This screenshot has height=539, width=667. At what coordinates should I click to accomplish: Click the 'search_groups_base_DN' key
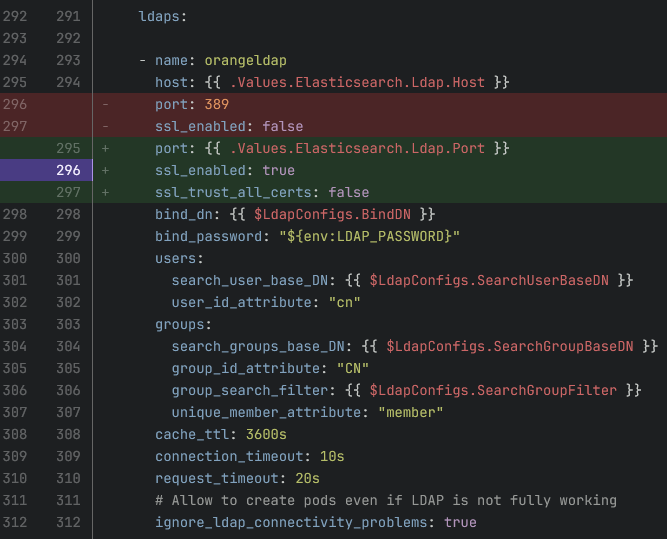tap(258, 346)
